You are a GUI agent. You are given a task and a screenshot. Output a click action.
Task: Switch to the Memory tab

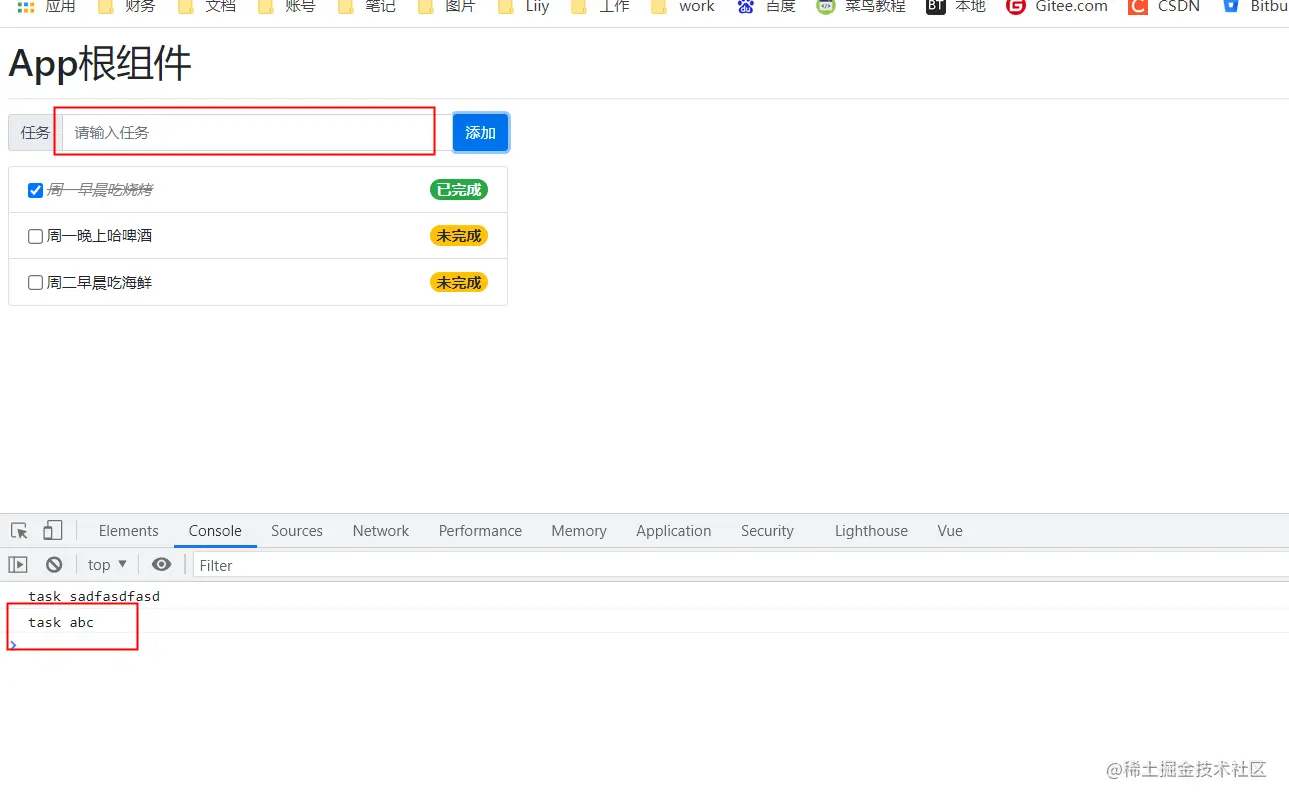[579, 531]
